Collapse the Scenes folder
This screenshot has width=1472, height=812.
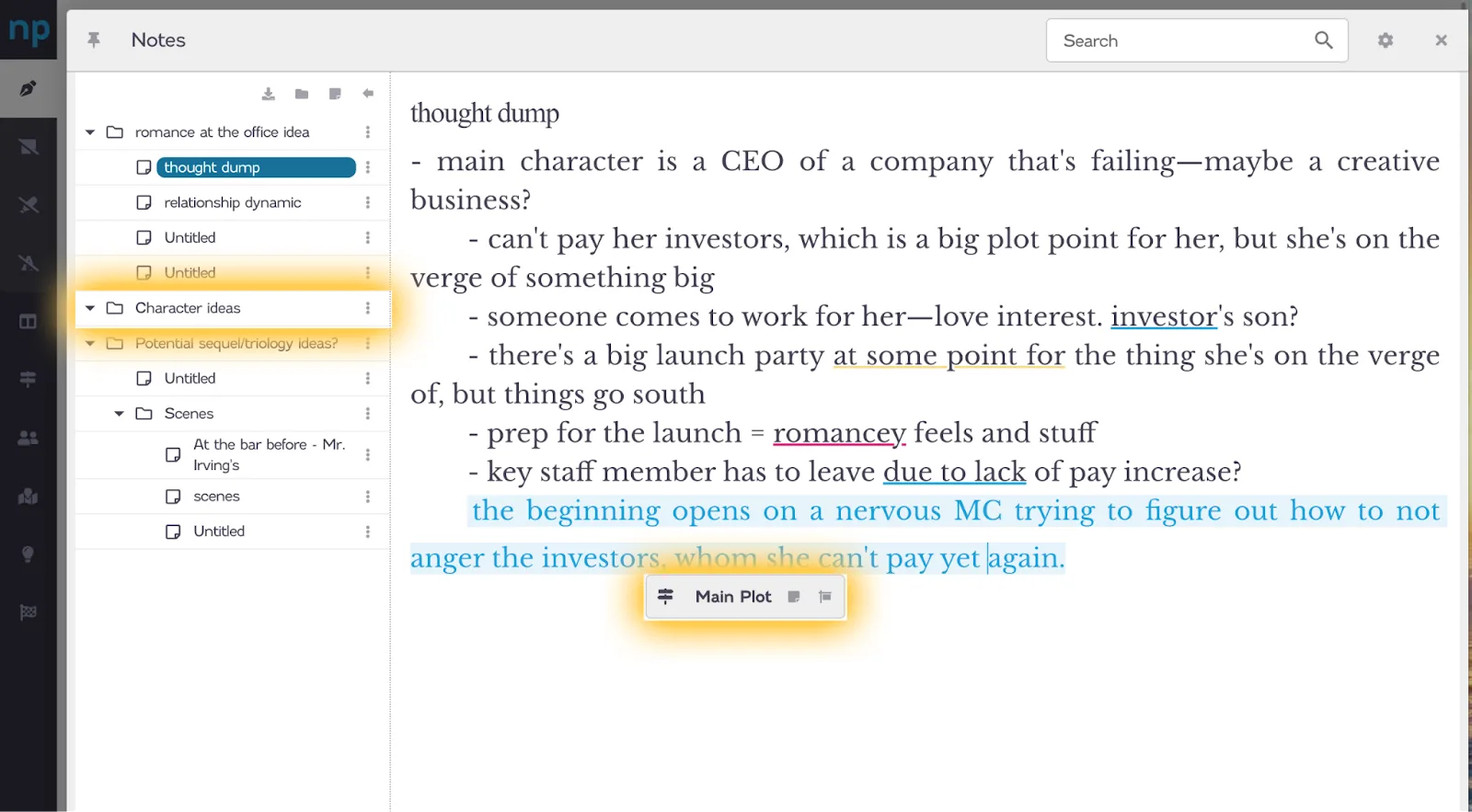(120, 414)
